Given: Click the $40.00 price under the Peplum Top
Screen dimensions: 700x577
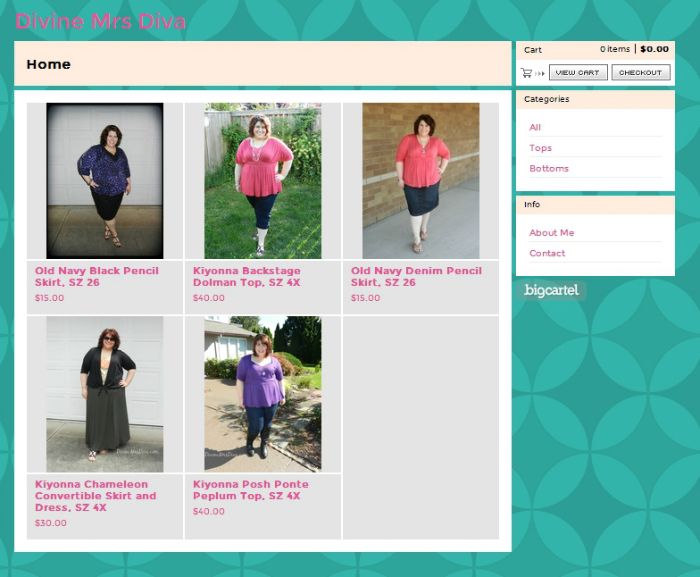Looking at the screenshot, I should coord(208,511).
